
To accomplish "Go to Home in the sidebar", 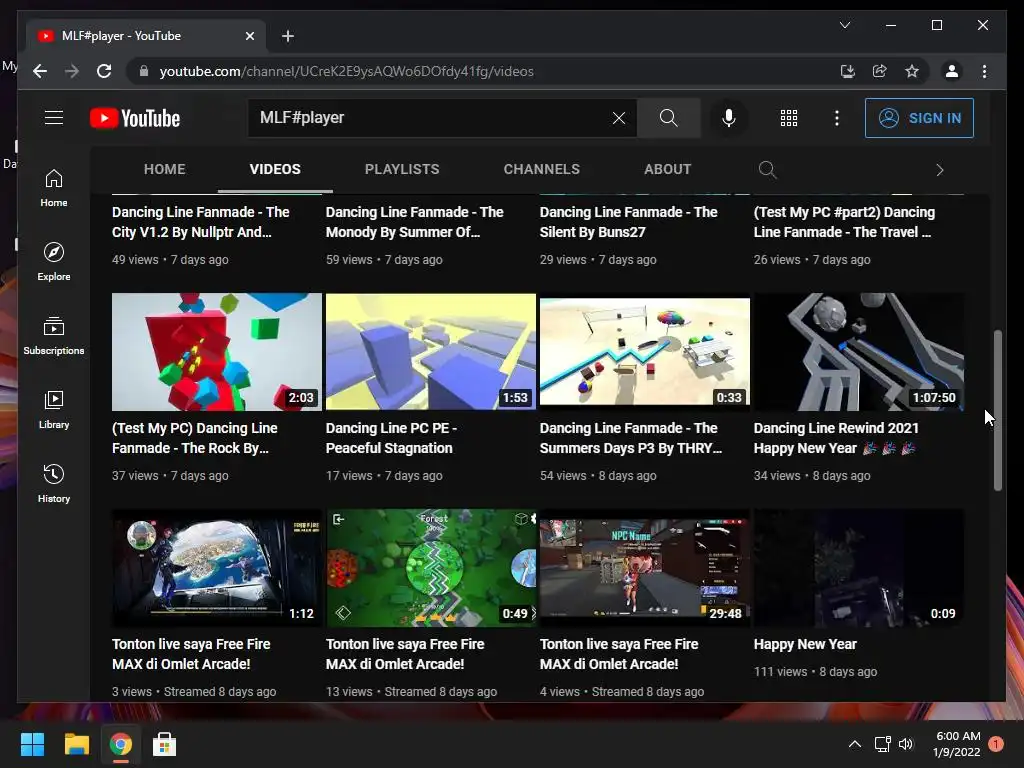I will 54,188.
